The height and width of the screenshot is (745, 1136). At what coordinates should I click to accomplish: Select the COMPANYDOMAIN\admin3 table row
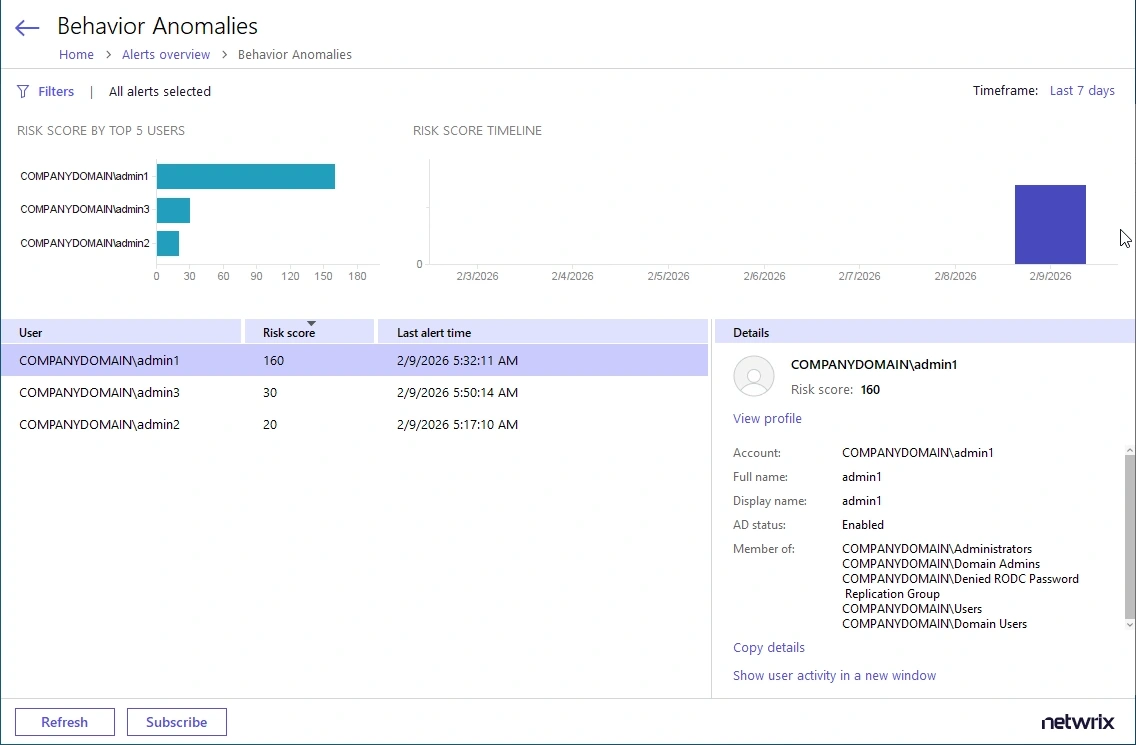pyautogui.click(x=354, y=393)
